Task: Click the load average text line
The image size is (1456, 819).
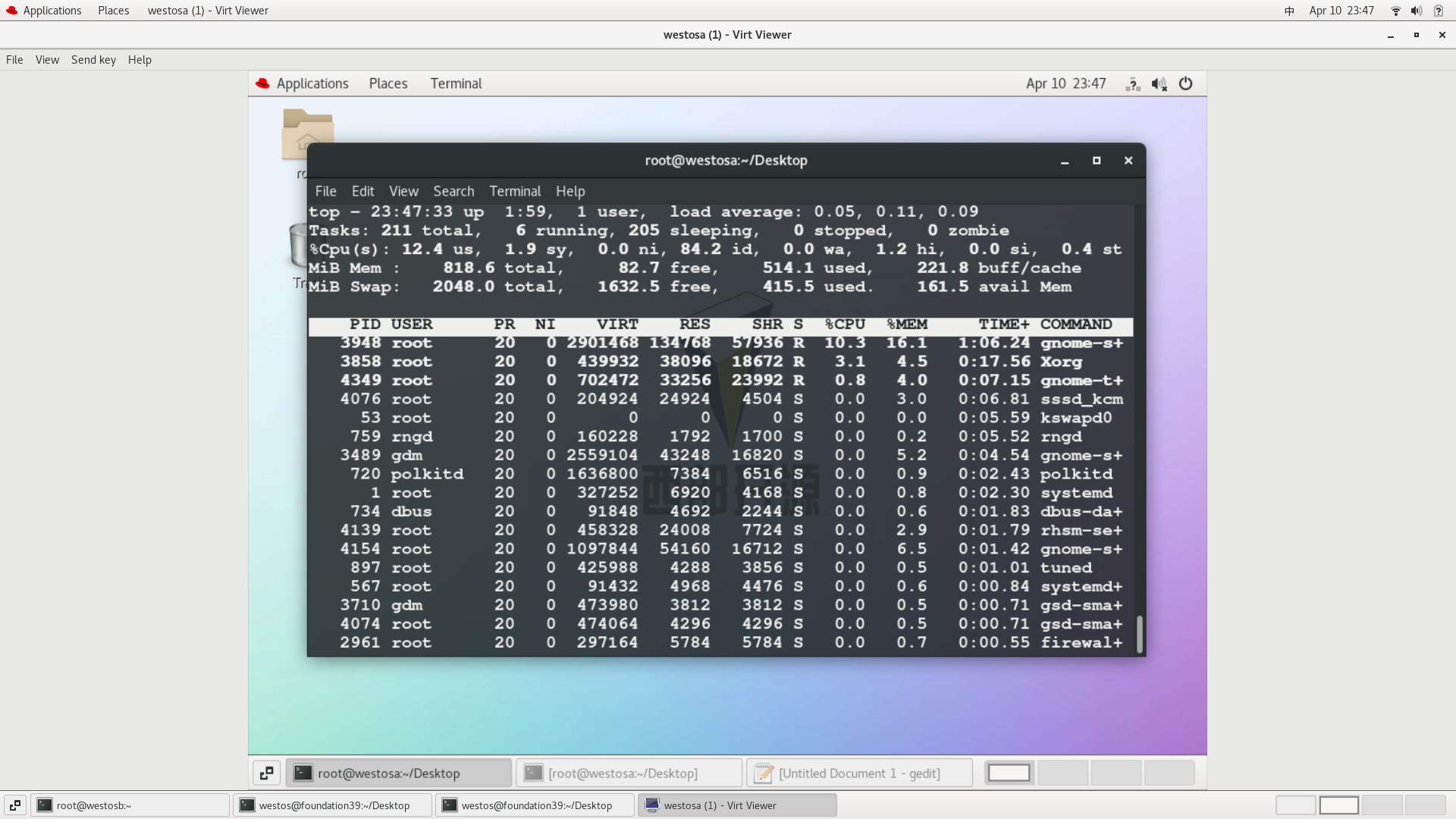Action: 824,212
